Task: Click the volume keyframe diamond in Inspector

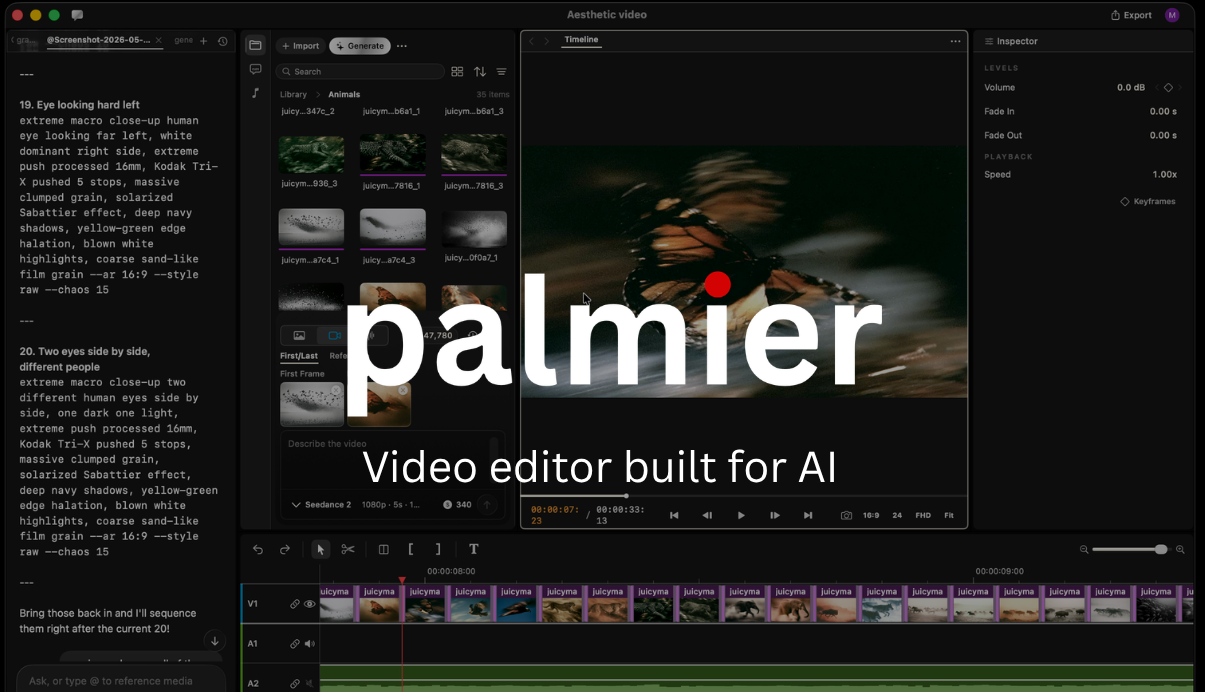Action: pos(1168,88)
